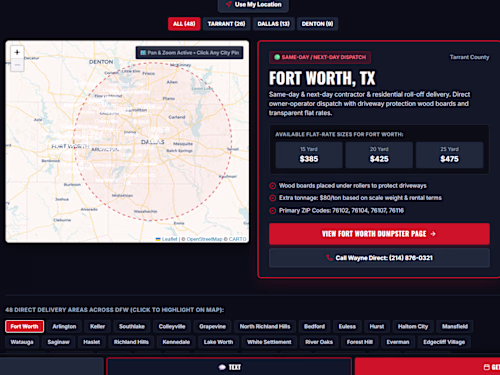
Task: Click the Wood boards driveway protection line
Action: tap(353, 186)
